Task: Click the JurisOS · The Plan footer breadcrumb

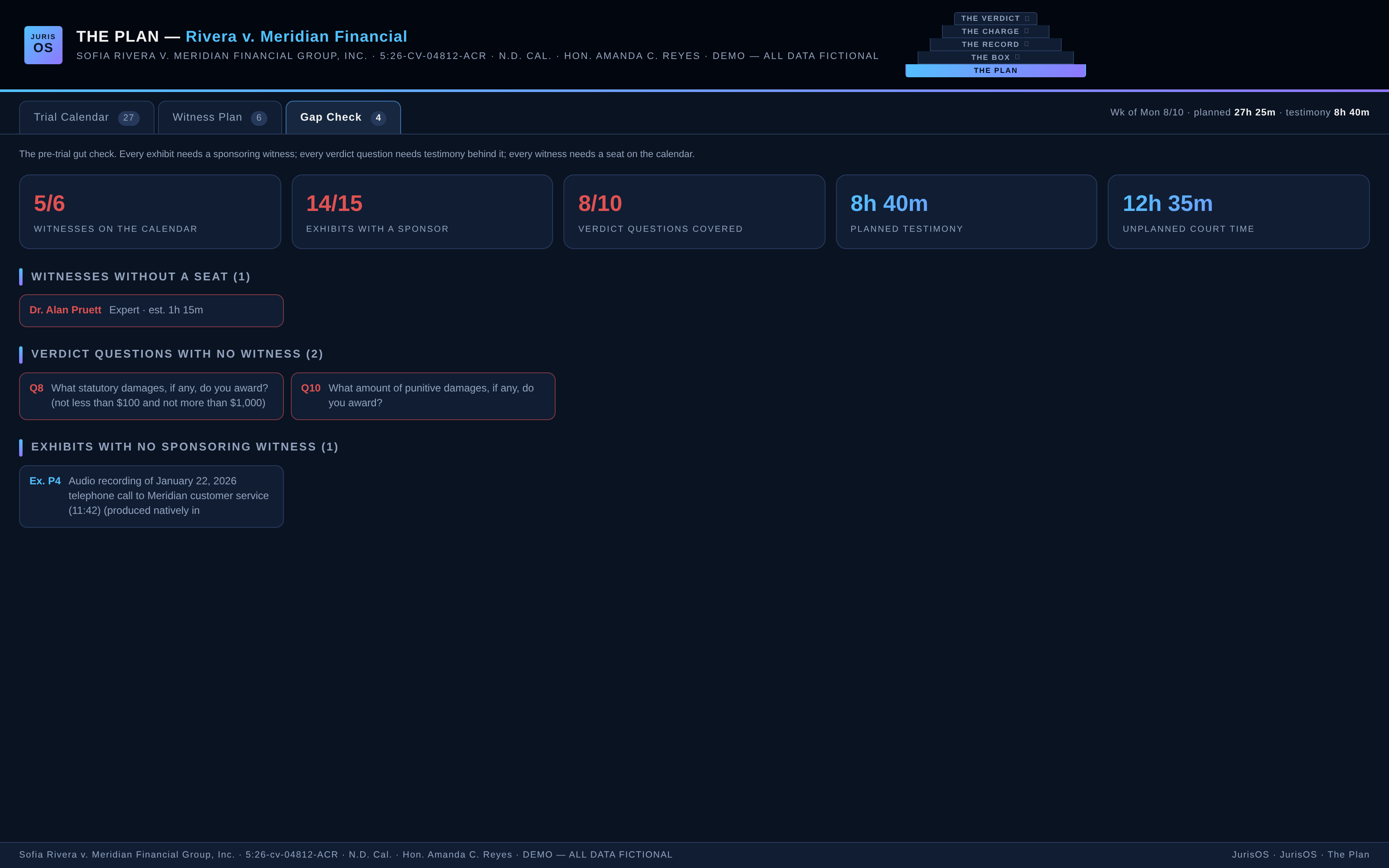Action: tap(1300, 855)
